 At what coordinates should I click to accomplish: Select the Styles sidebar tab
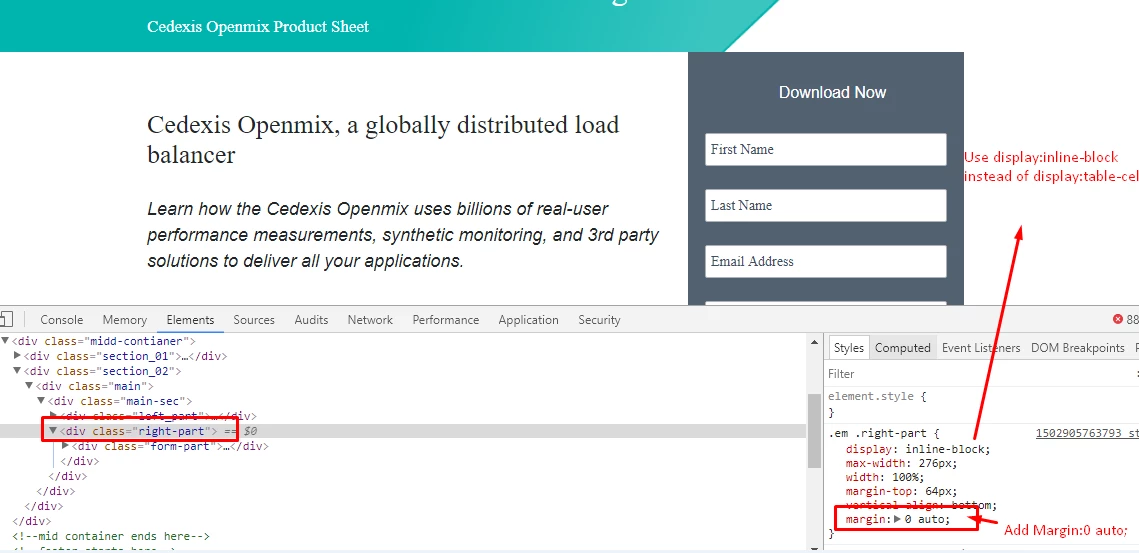pyautogui.click(x=848, y=348)
